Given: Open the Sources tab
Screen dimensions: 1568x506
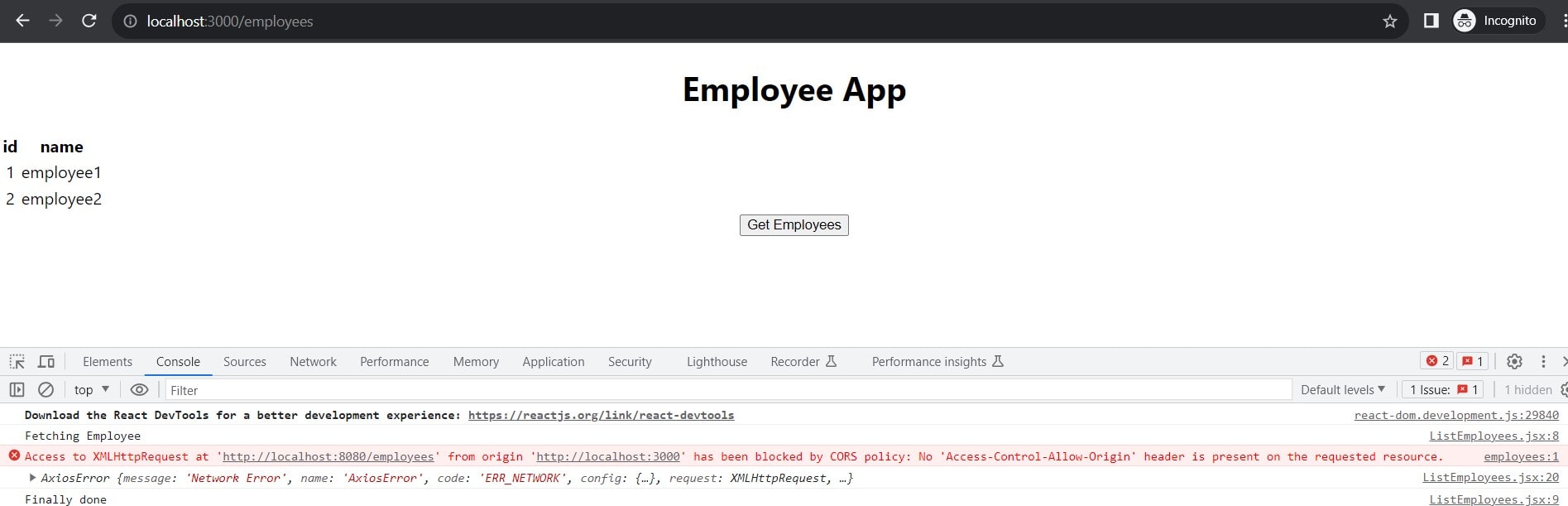Looking at the screenshot, I should (245, 362).
